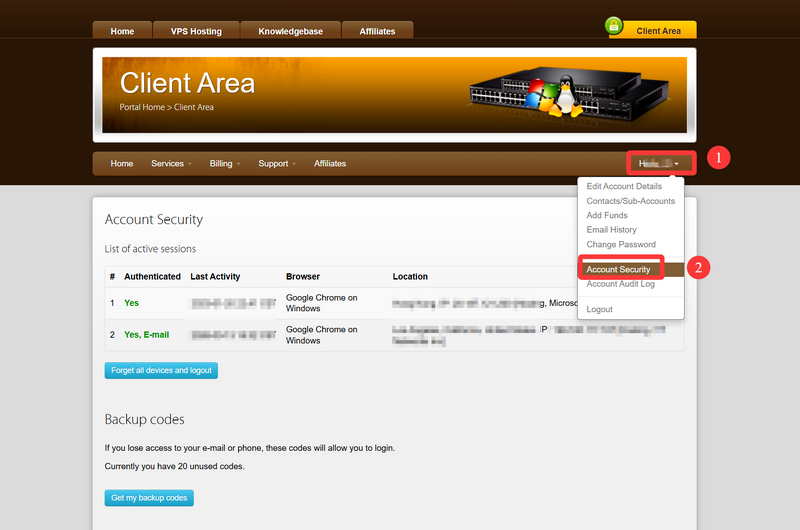The height and width of the screenshot is (530, 800).
Task: Choose Contacts/Sub-Accounts menu entry
Action: click(630, 201)
